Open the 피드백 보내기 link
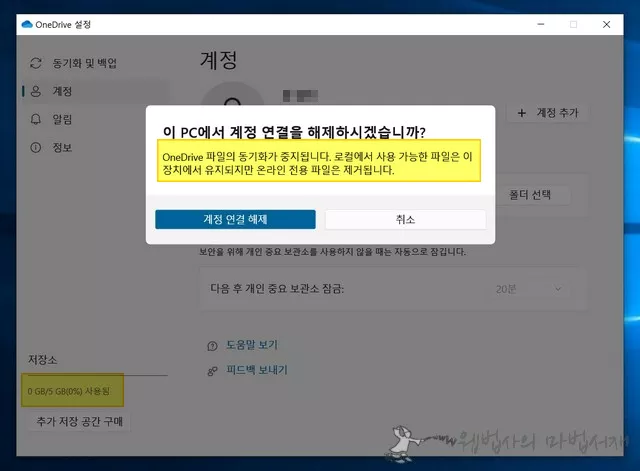The height and width of the screenshot is (471, 640). click(x=257, y=370)
